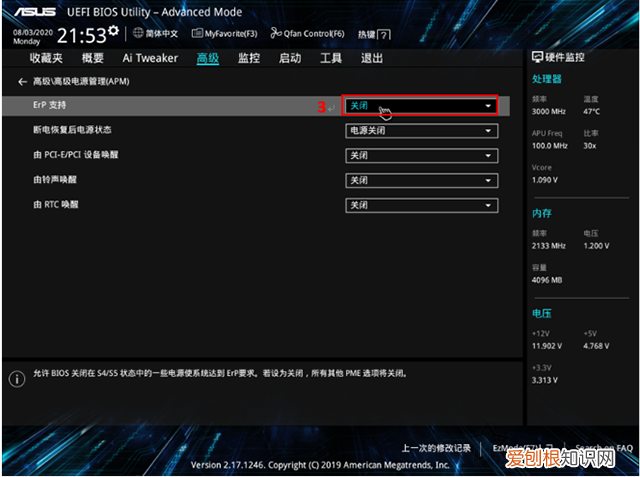Open the 断电恢复后电源状态 dropdown
The width and height of the screenshot is (640, 477).
coord(422,131)
